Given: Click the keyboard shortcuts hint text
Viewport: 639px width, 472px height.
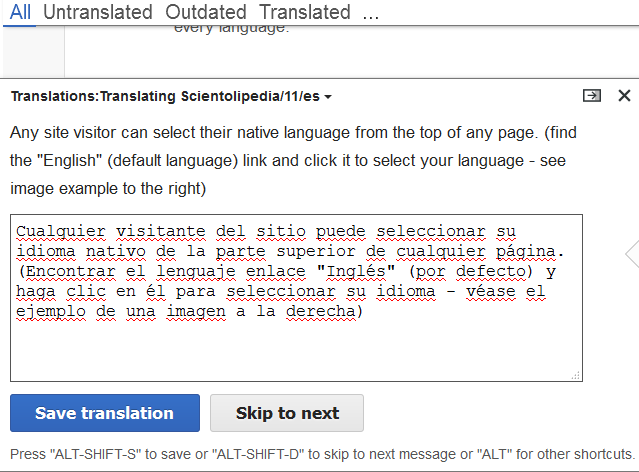Looking at the screenshot, I should (318, 453).
